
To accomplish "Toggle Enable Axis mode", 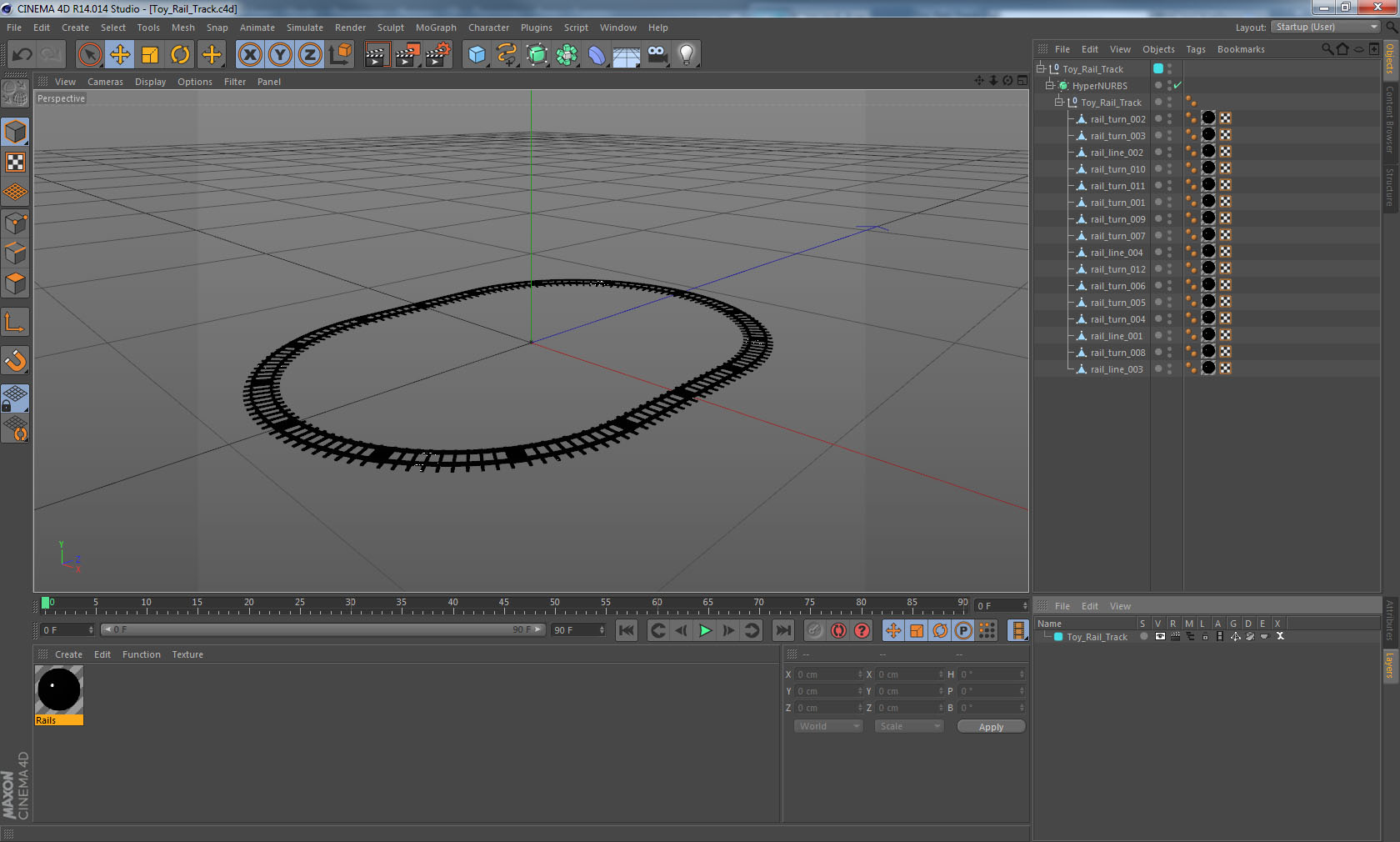I will 15,323.
